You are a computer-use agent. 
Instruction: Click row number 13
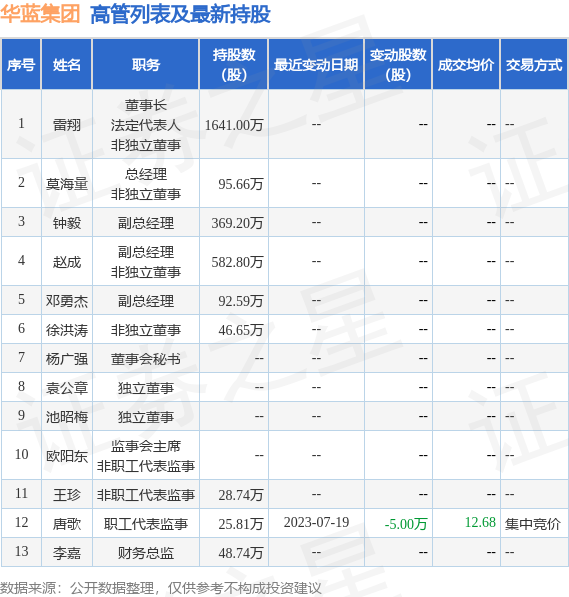21,551
